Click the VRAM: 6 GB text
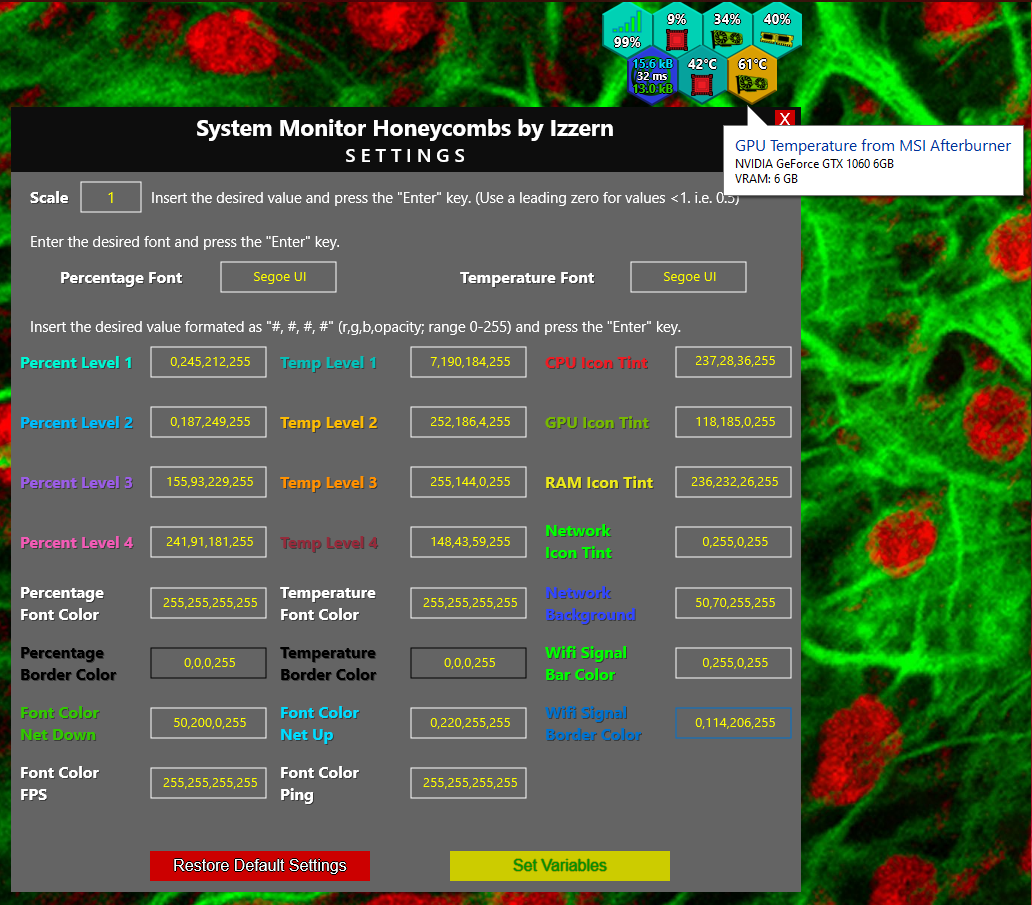This screenshot has width=1032, height=905. [766, 179]
